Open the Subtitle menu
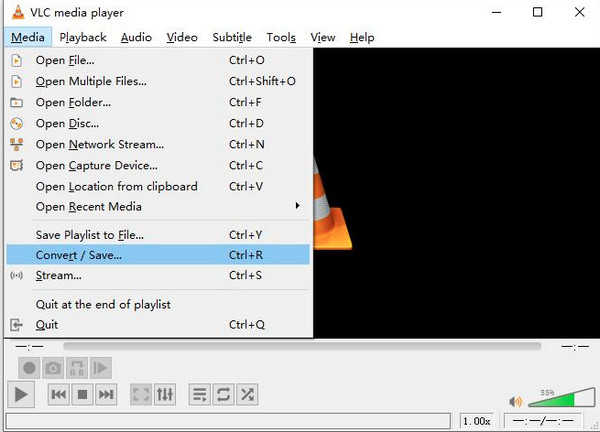This screenshot has width=600, height=432. click(232, 37)
